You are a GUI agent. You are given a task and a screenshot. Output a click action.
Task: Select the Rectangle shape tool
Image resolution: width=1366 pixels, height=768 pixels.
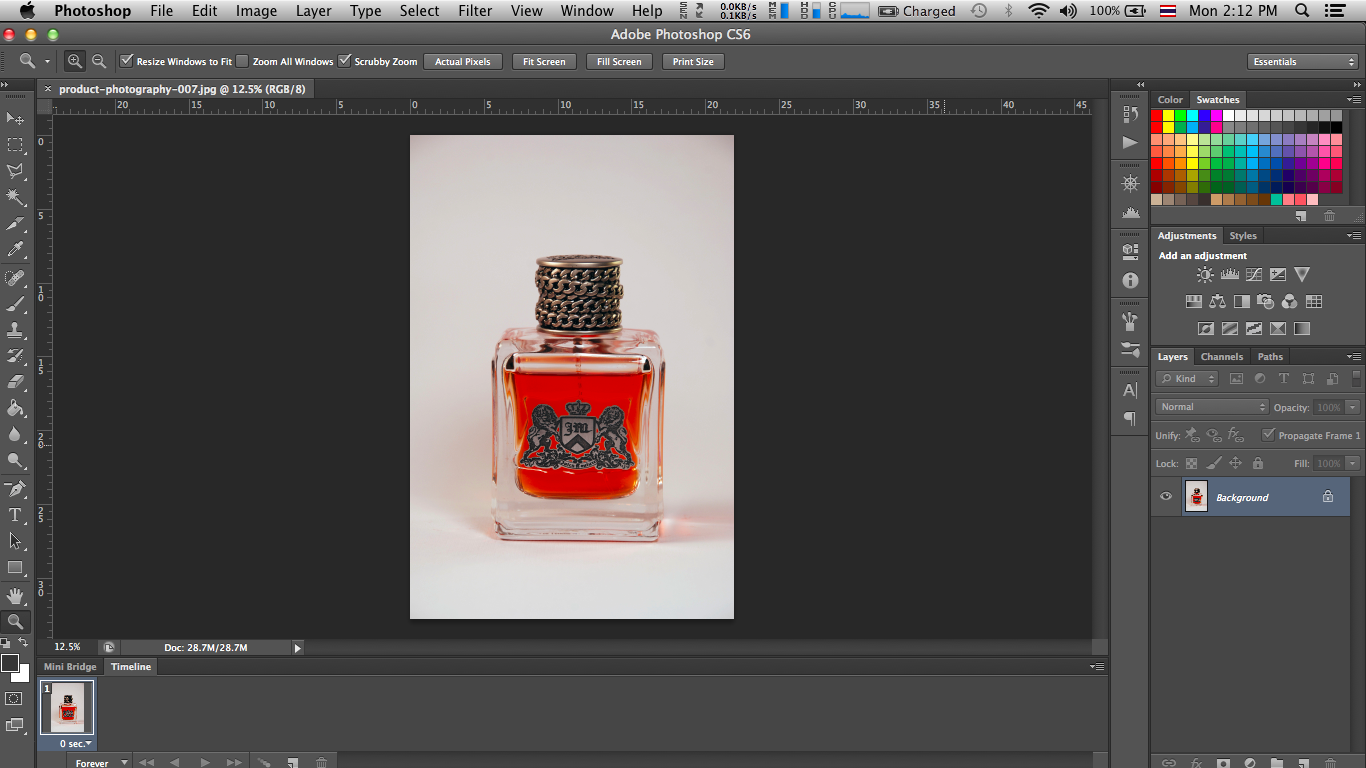click(x=15, y=567)
